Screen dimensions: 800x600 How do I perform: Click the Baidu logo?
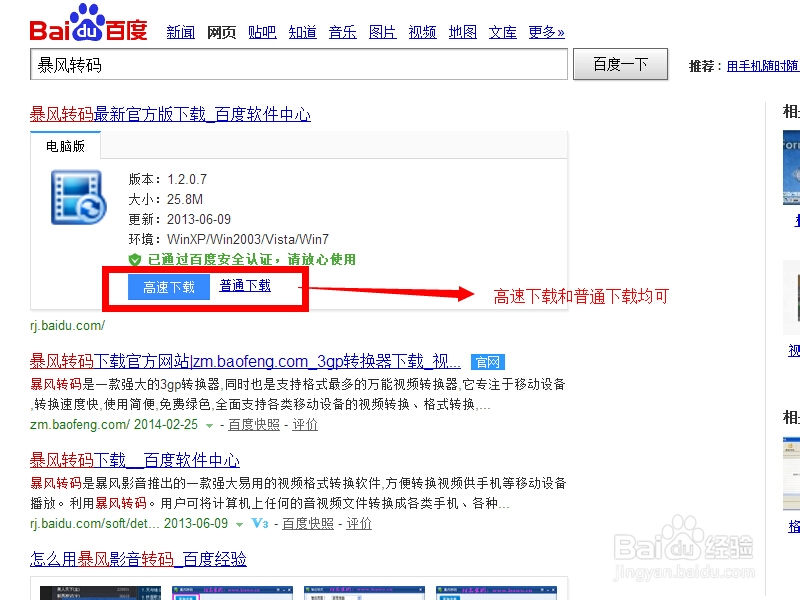pos(88,23)
